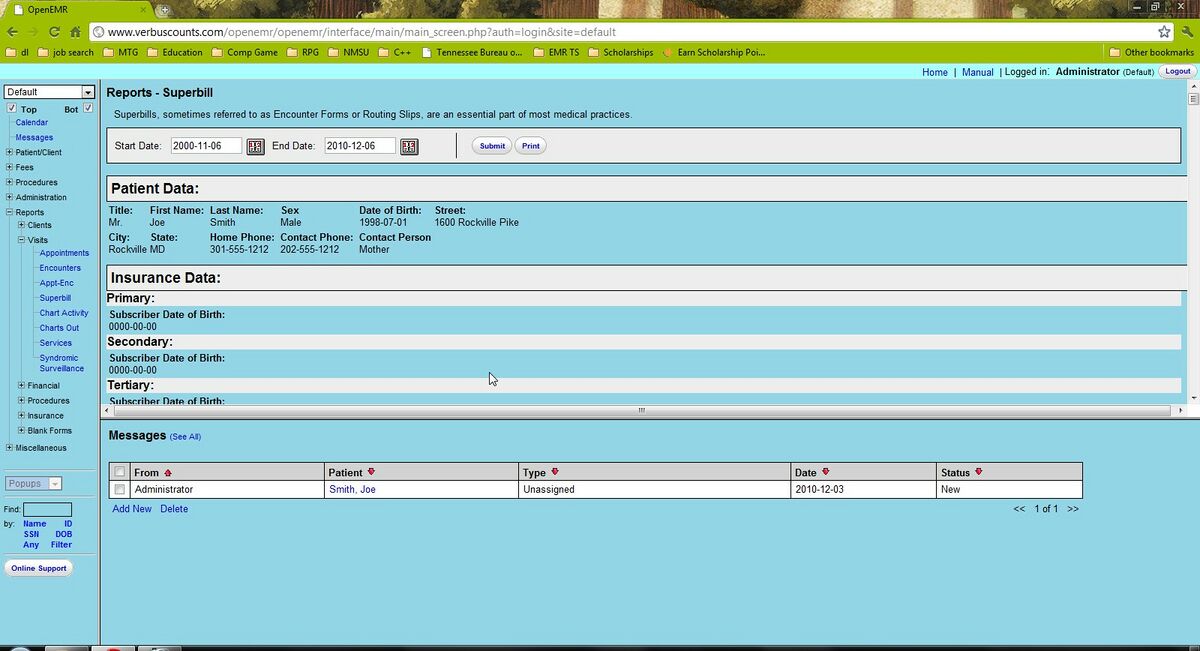Sort messages by From column arrow
The width and height of the screenshot is (1200, 651).
coord(168,473)
